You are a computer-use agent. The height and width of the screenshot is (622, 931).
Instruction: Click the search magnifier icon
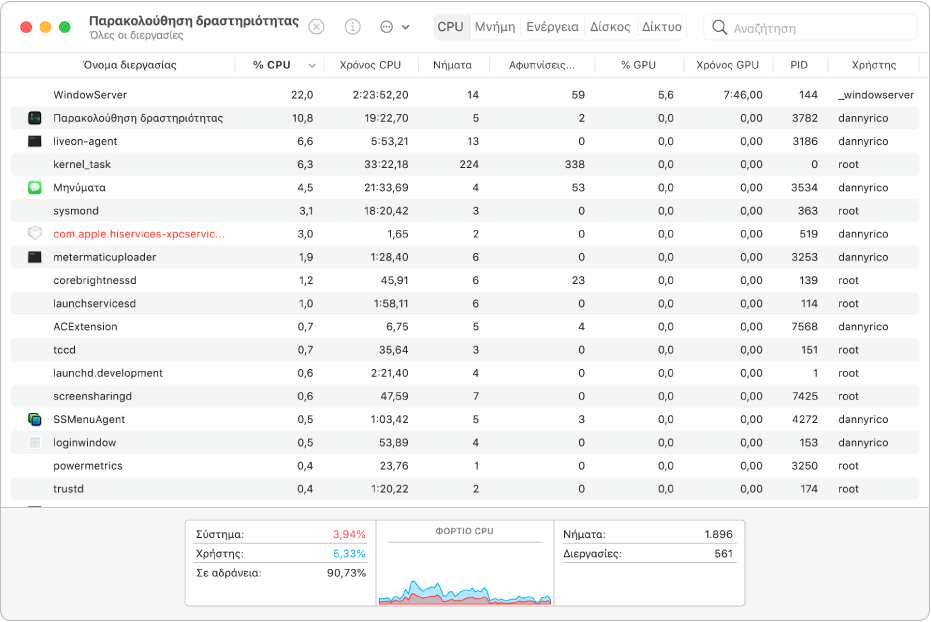tap(719, 27)
